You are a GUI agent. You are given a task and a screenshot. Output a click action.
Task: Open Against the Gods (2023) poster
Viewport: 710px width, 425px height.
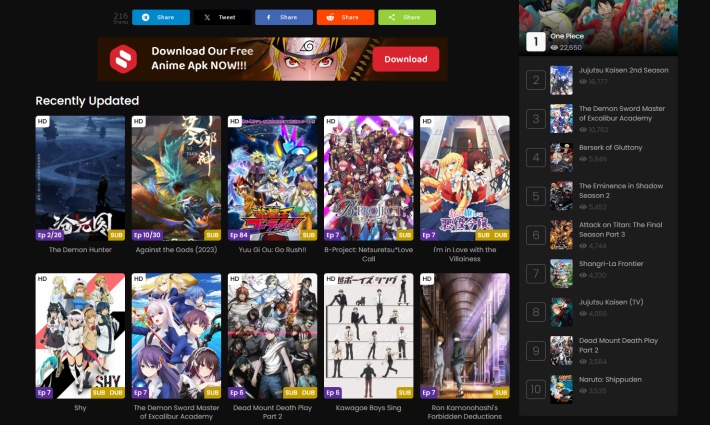click(x=176, y=178)
